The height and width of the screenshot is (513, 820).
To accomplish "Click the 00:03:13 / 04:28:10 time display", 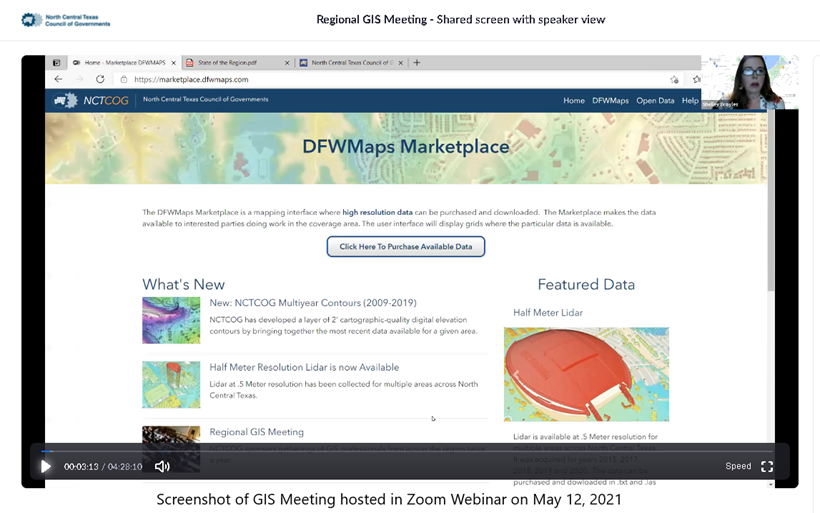I will click(x=103, y=466).
